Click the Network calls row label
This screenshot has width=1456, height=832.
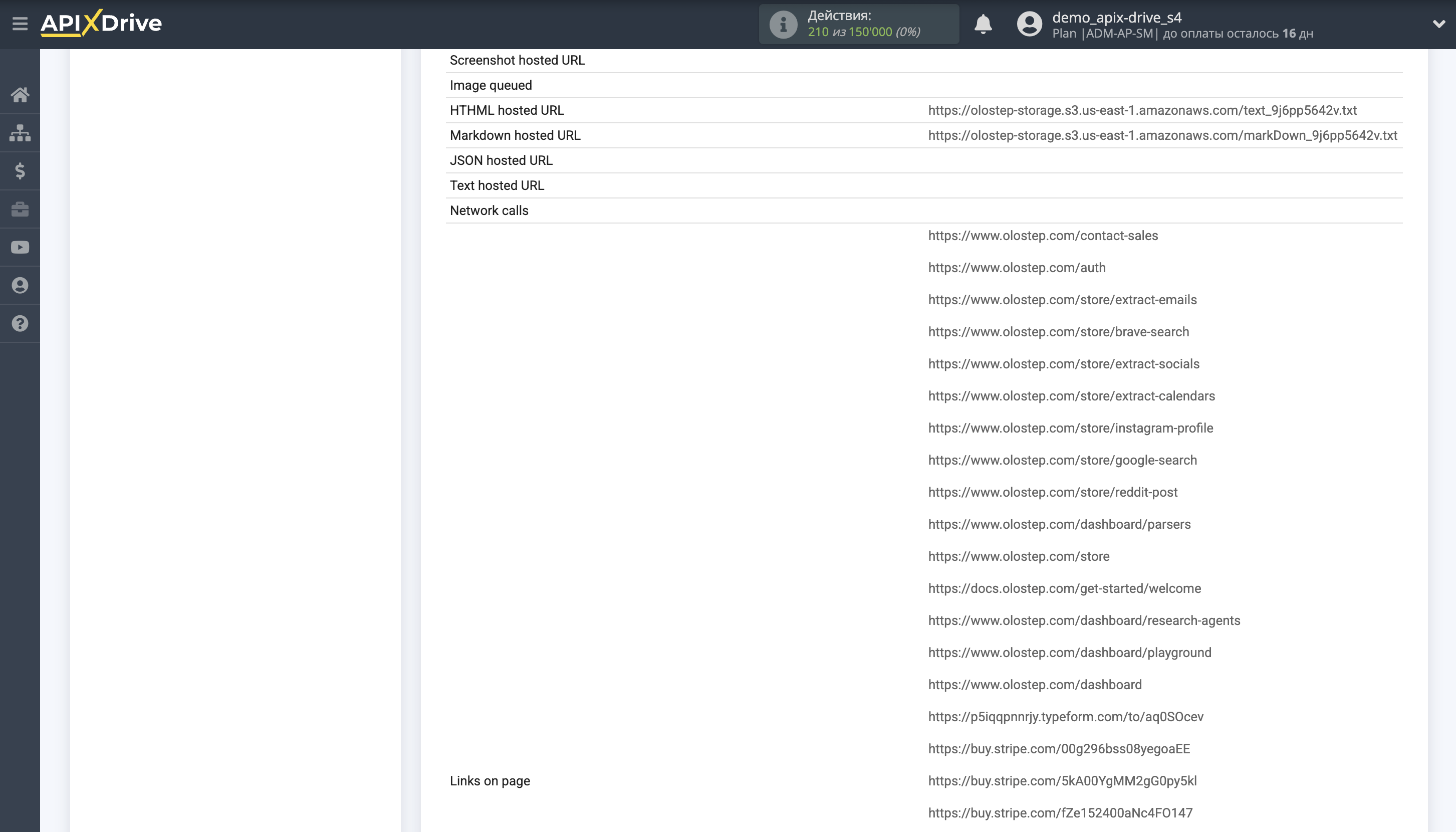pyautogui.click(x=489, y=211)
